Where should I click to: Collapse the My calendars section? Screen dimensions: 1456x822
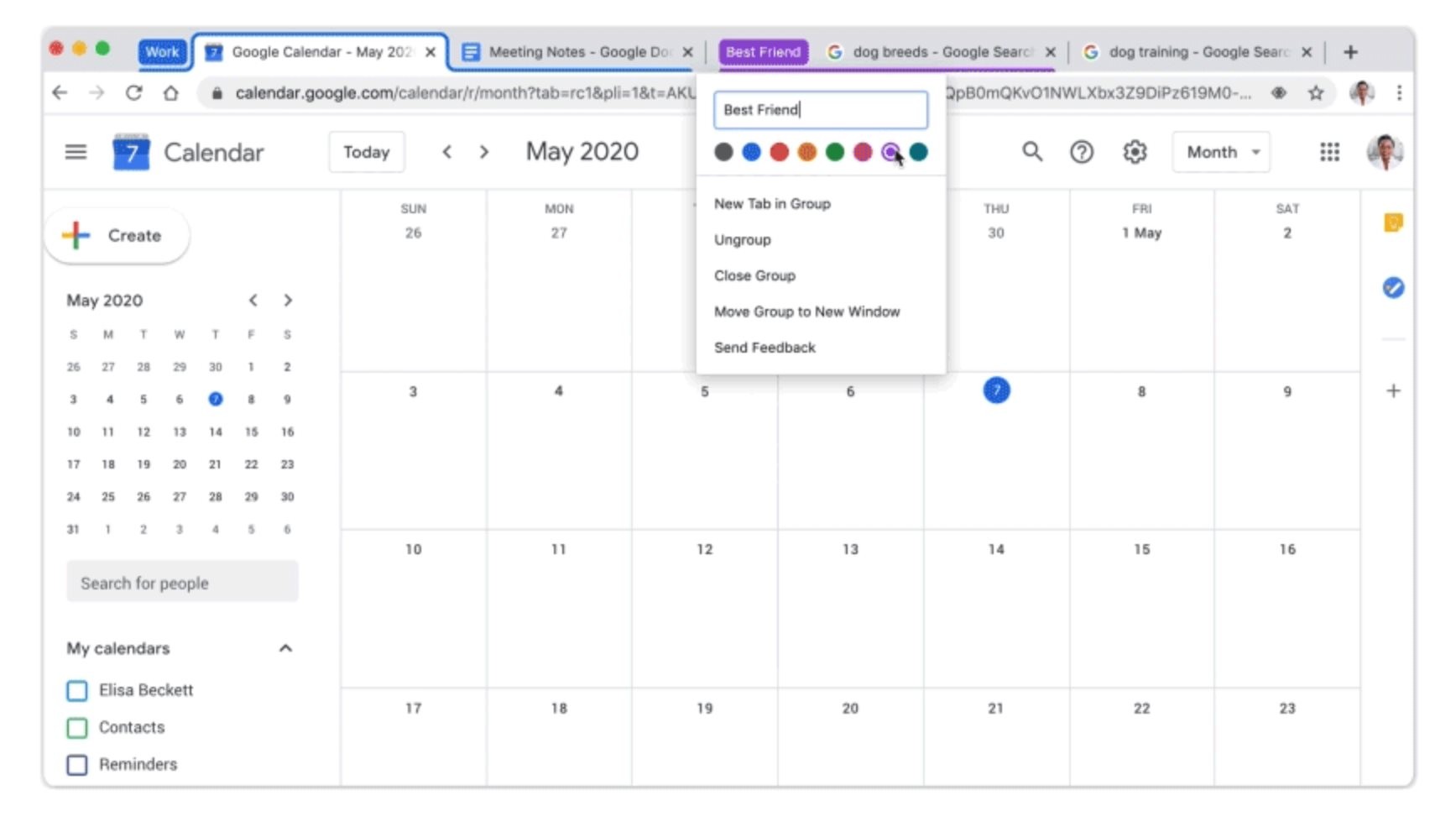285,647
